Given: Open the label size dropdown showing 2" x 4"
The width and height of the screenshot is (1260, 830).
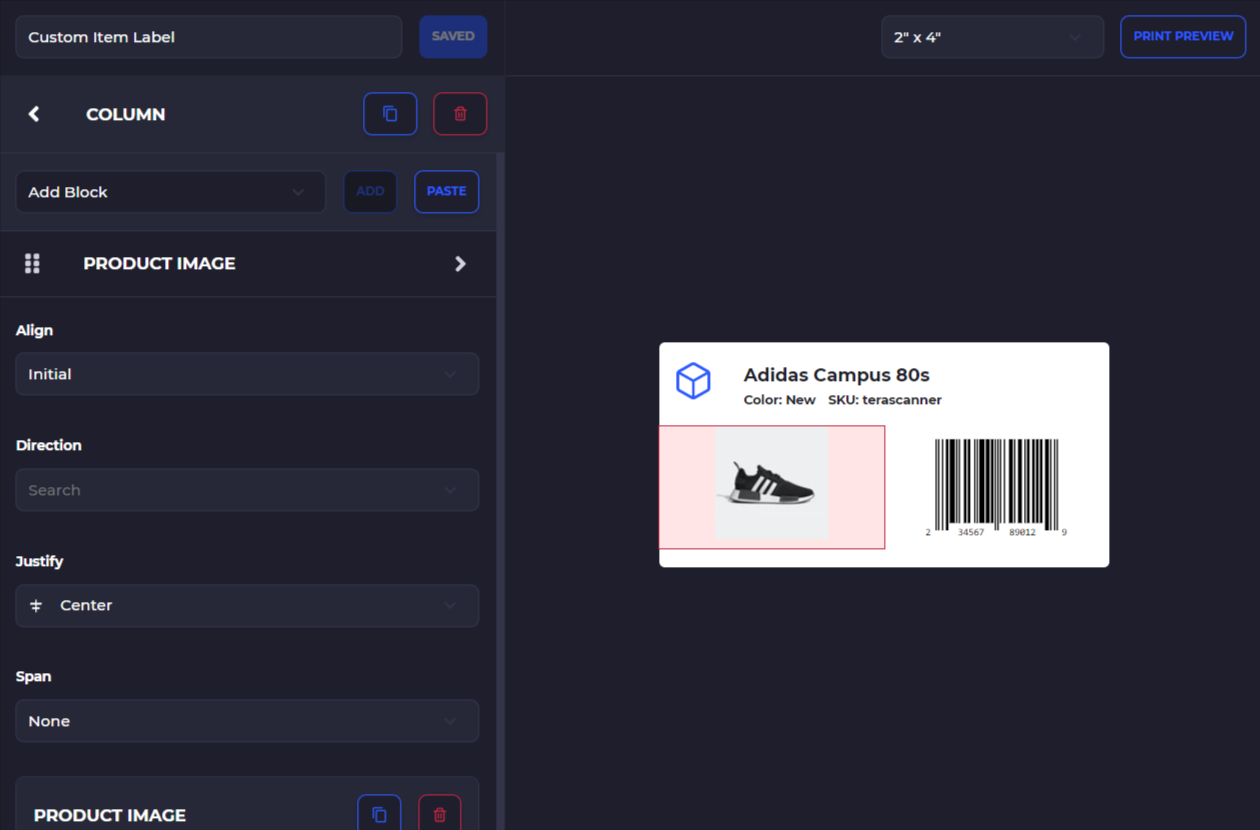Looking at the screenshot, I should [991, 36].
